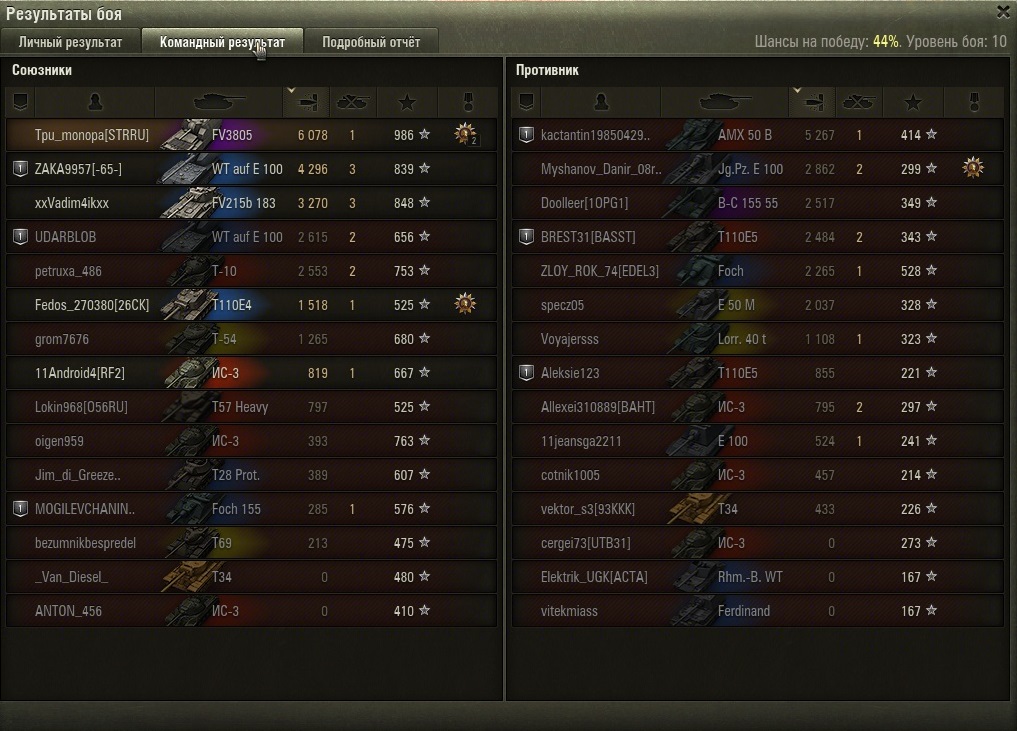Click damage value 6 078

click(x=313, y=135)
